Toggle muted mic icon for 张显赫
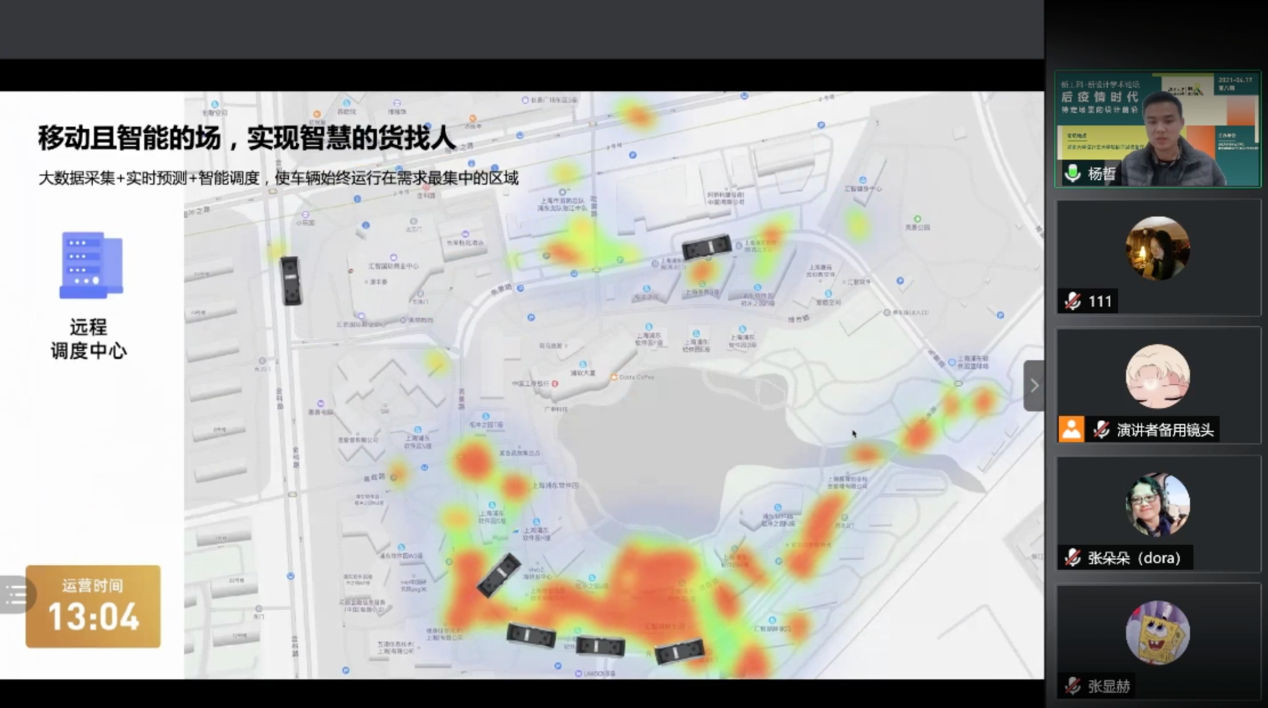 (x=1073, y=686)
